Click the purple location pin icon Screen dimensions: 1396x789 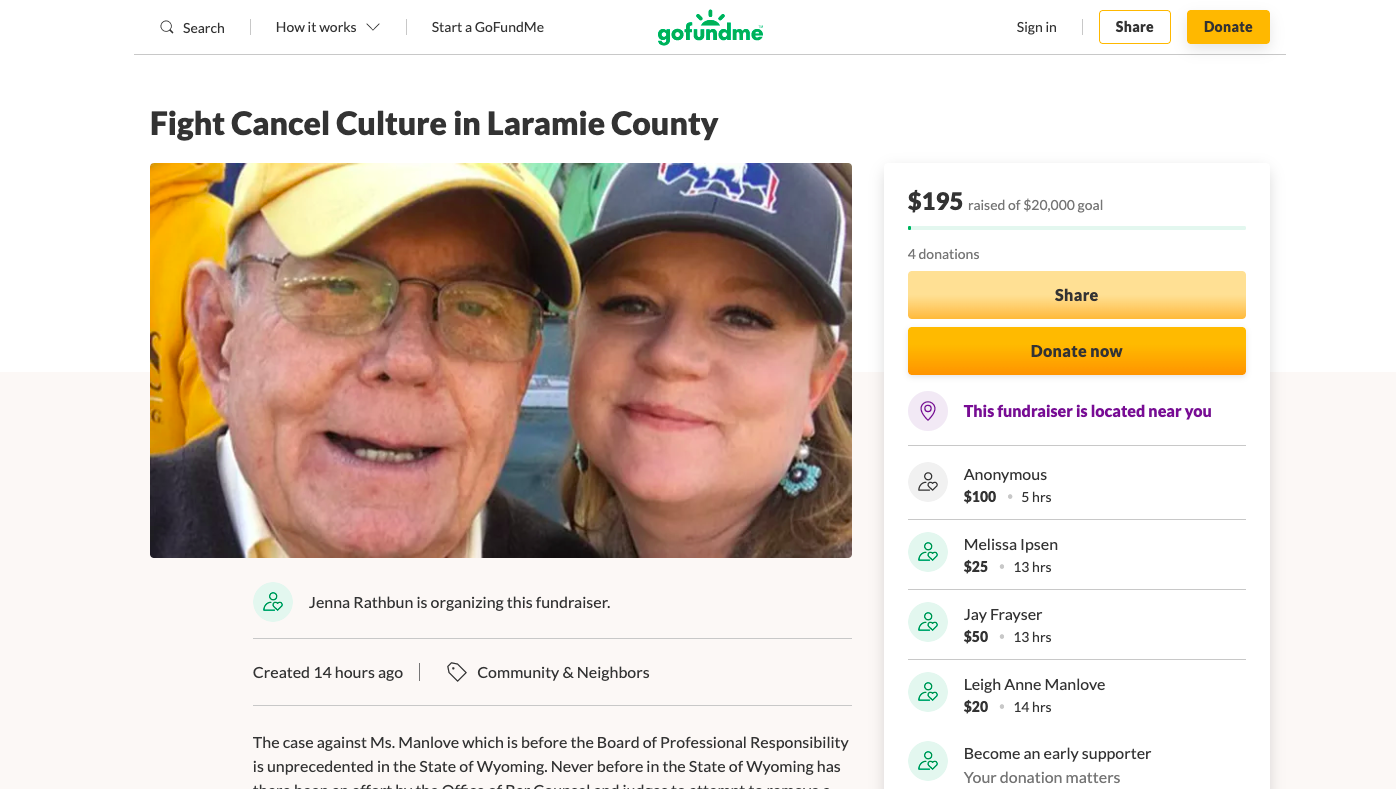pos(927,411)
